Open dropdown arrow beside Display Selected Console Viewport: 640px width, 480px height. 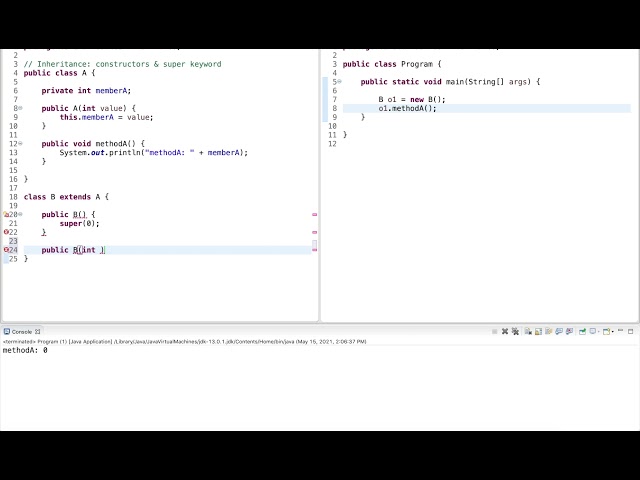(599, 332)
